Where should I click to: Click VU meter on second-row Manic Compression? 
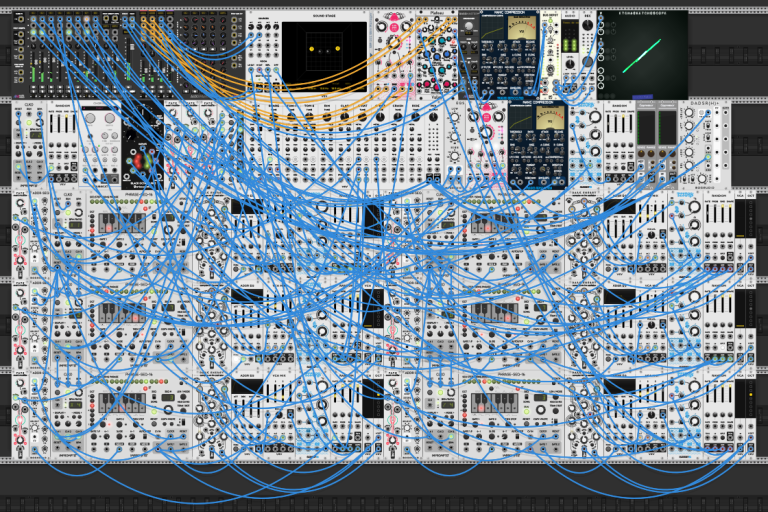click(550, 118)
